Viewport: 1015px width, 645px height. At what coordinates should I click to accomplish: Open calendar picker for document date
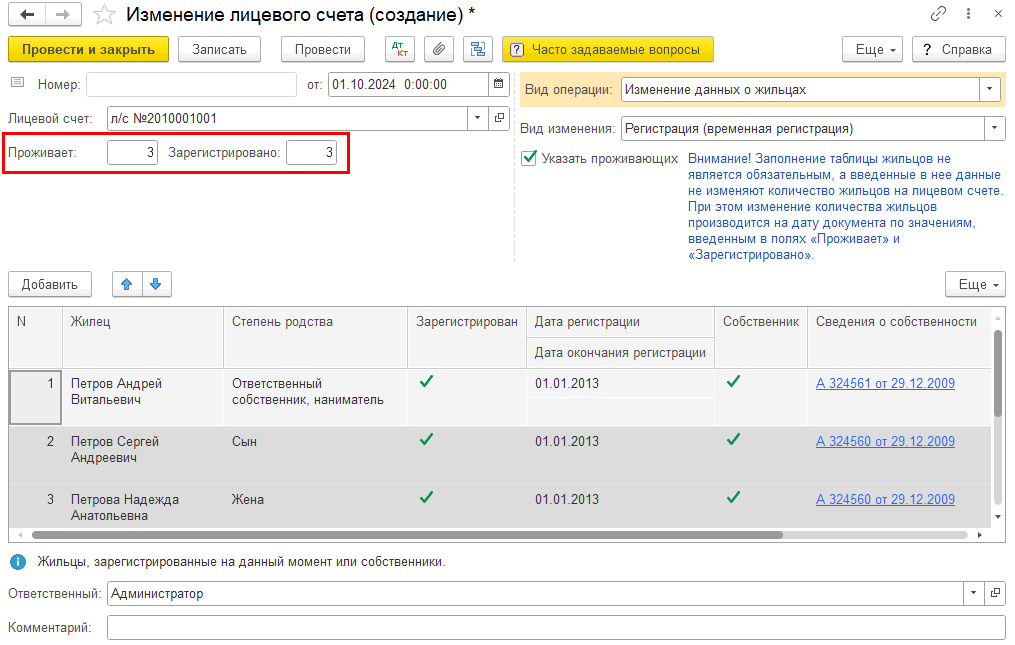tap(499, 85)
